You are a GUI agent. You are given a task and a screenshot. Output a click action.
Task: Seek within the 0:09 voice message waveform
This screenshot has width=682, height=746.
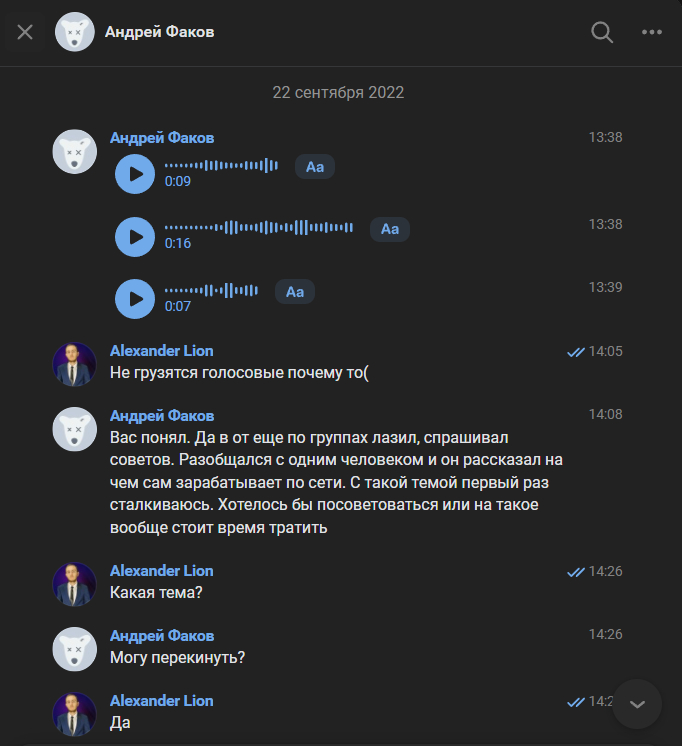[x=221, y=165]
